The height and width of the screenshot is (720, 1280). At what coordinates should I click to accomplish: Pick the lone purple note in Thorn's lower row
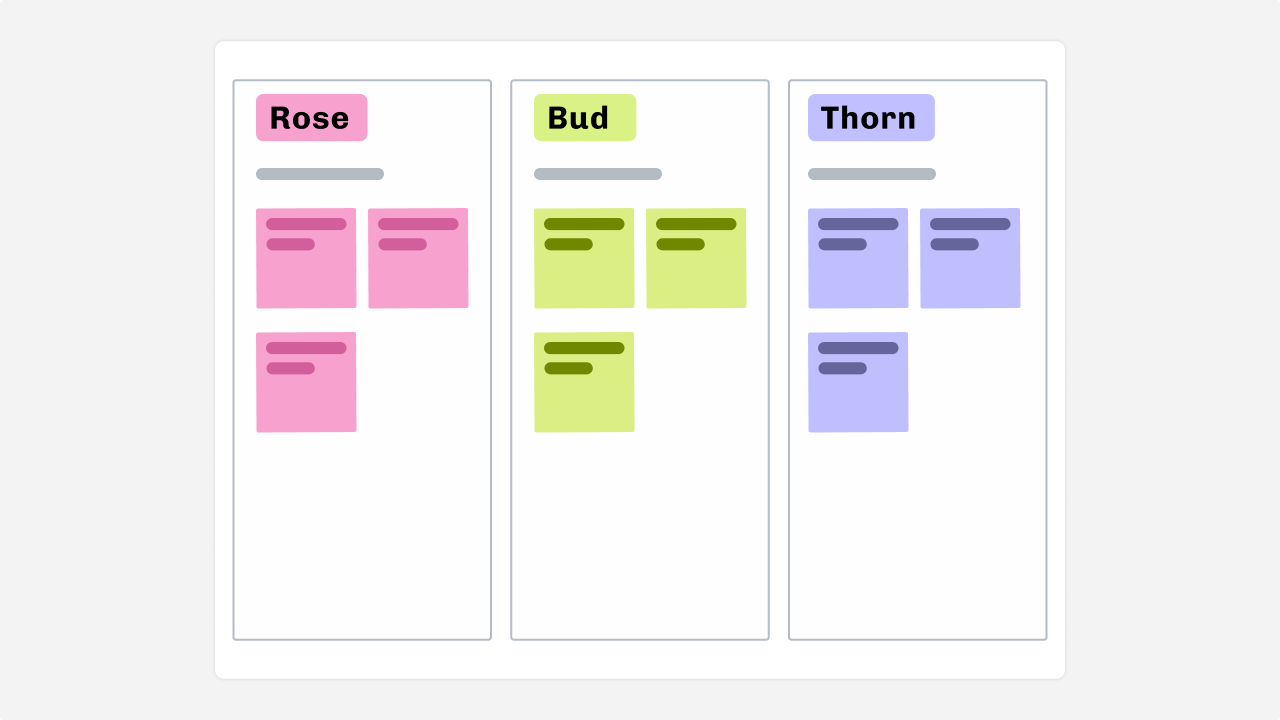tap(858, 394)
